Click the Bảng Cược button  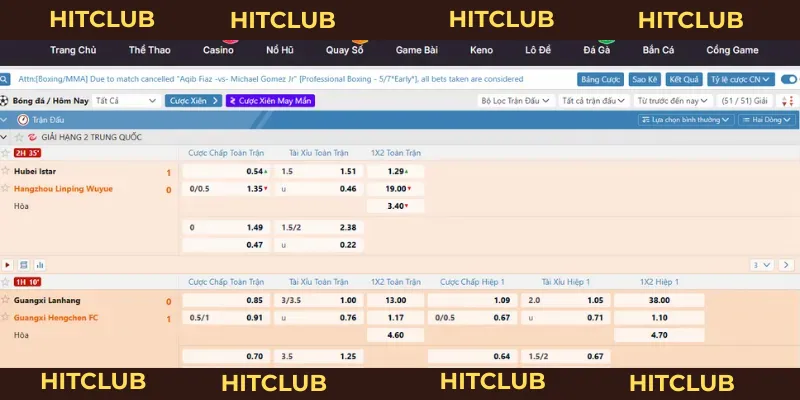pos(601,80)
